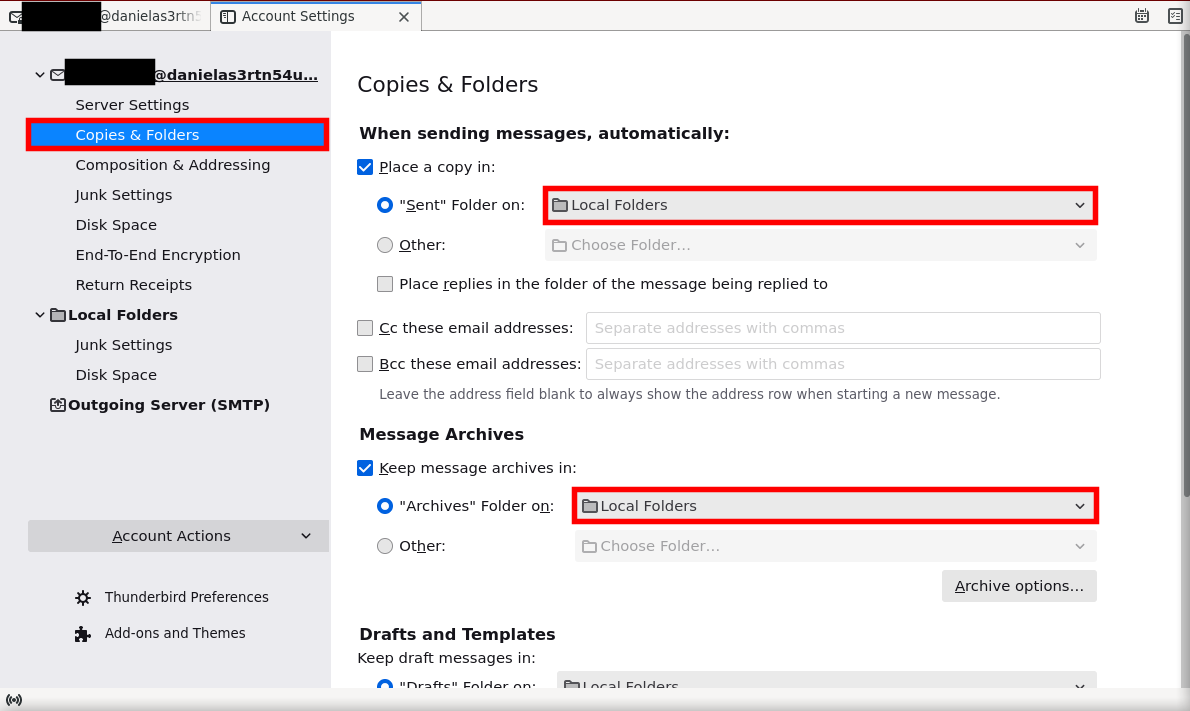Click the online status icon in status bar

coord(14,700)
